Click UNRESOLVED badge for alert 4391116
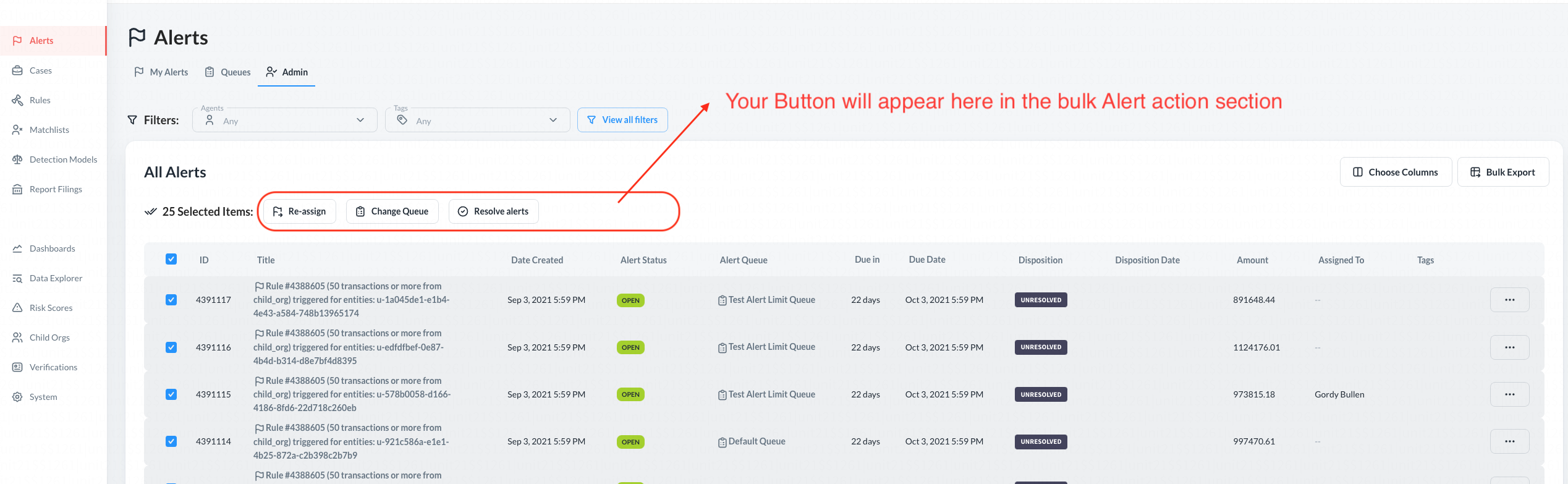Viewport: 1568px width, 484px height. click(x=1041, y=347)
